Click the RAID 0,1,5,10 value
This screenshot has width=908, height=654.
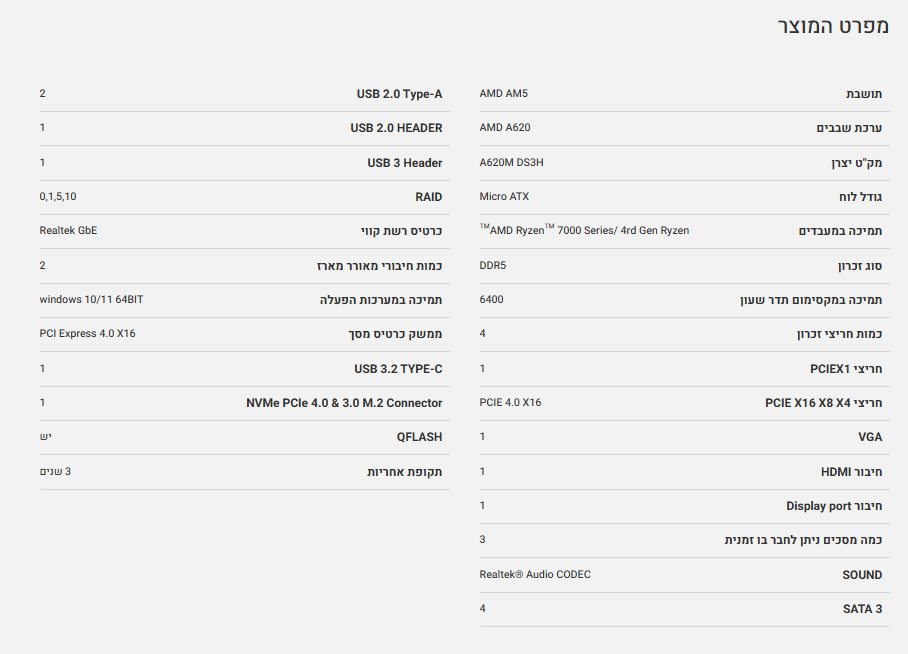58,197
